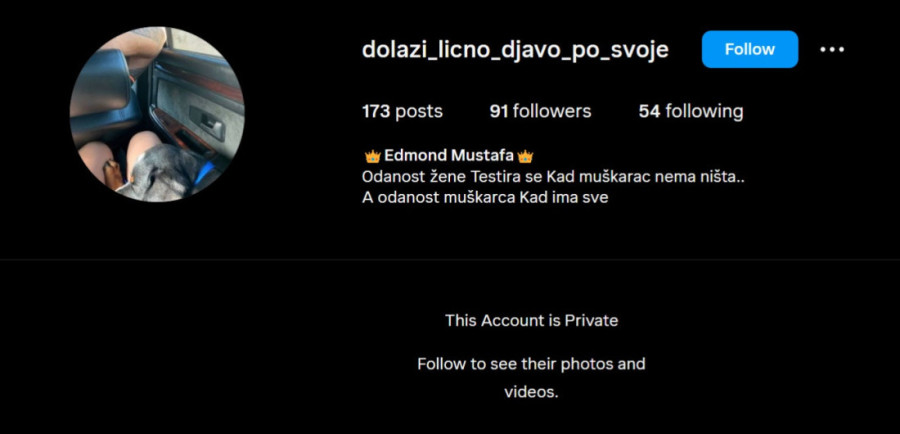
Task: Click the dog in the profile photo
Action: (164, 172)
